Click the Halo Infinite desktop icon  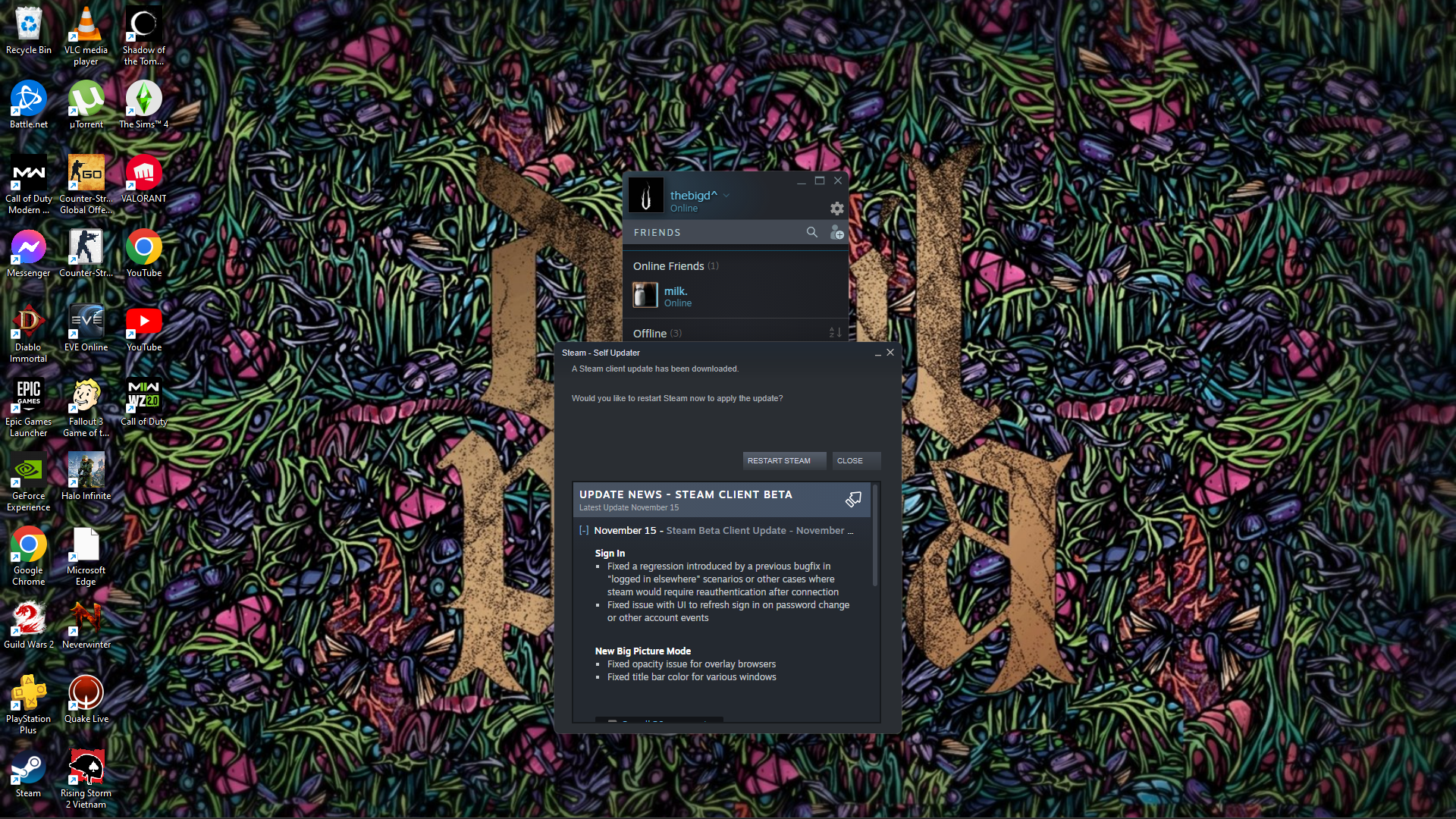pyautogui.click(x=86, y=476)
